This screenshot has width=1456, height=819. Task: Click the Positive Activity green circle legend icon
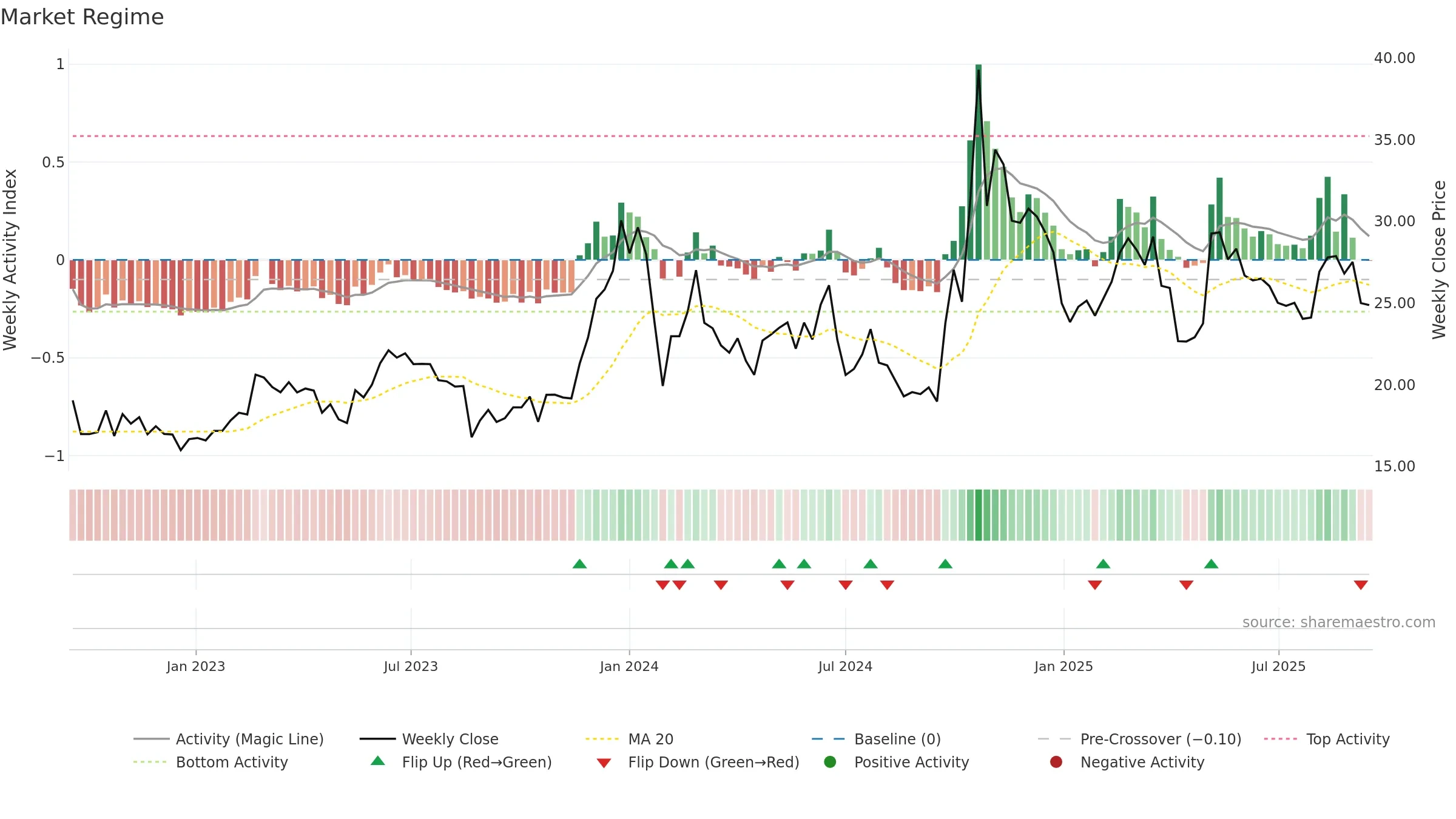pyautogui.click(x=830, y=762)
